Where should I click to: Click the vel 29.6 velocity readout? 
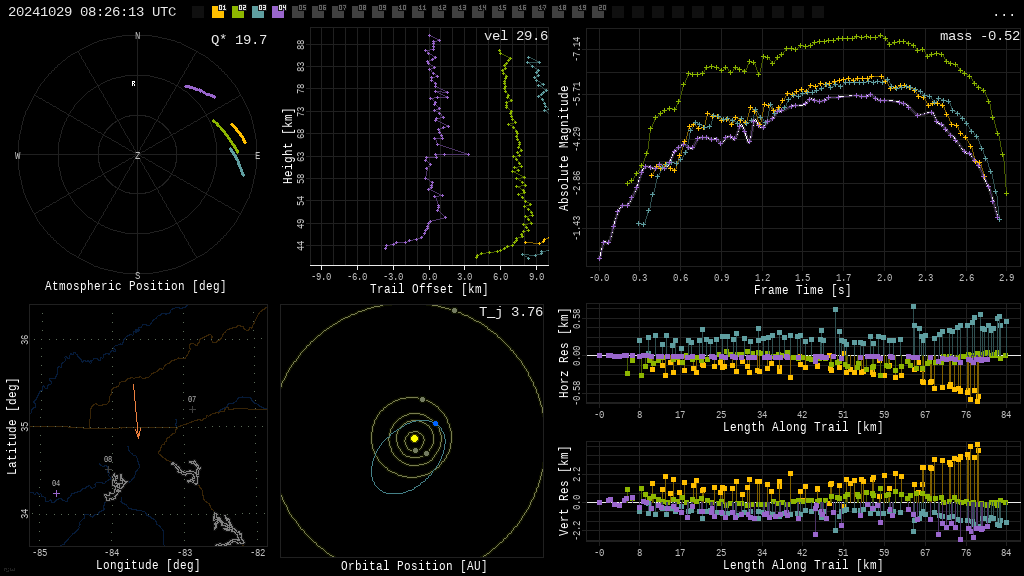click(x=515, y=36)
